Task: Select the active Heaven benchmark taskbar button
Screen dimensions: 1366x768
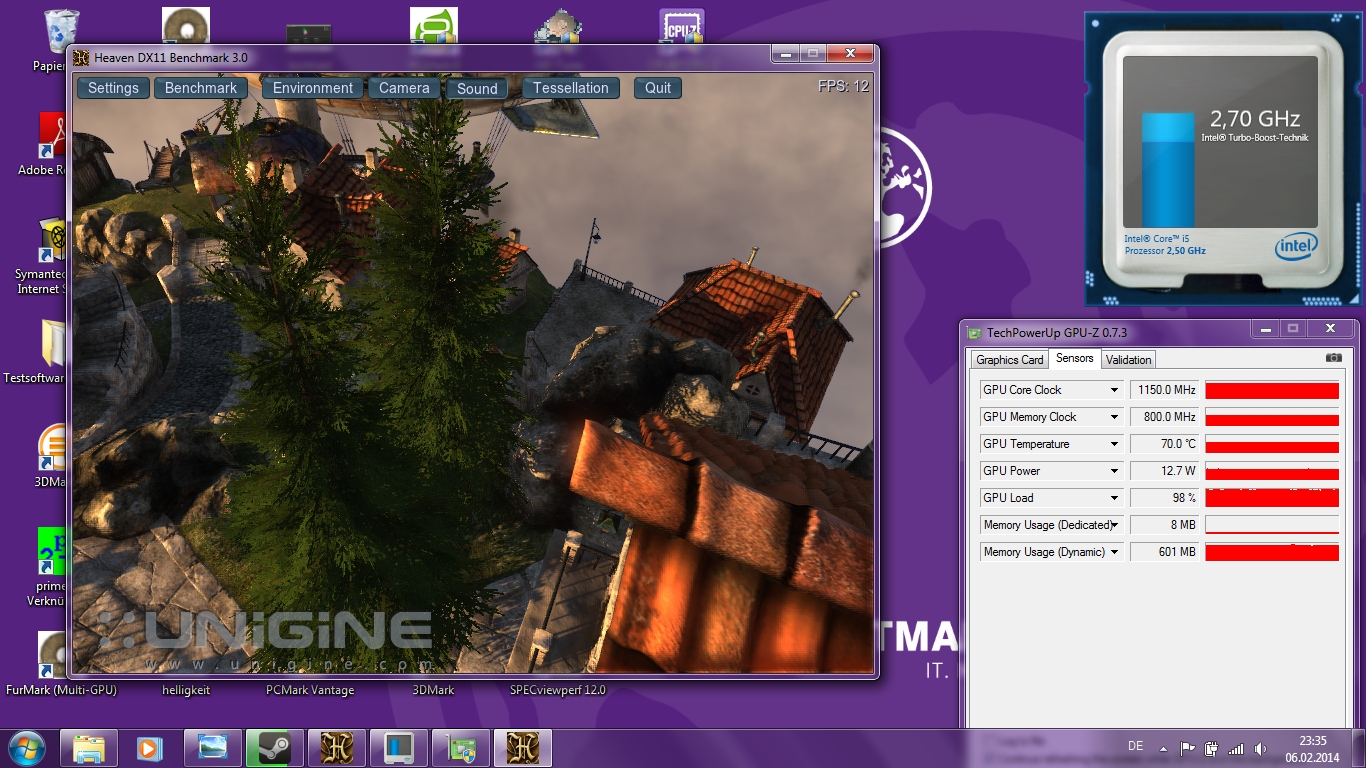Action: (x=523, y=748)
